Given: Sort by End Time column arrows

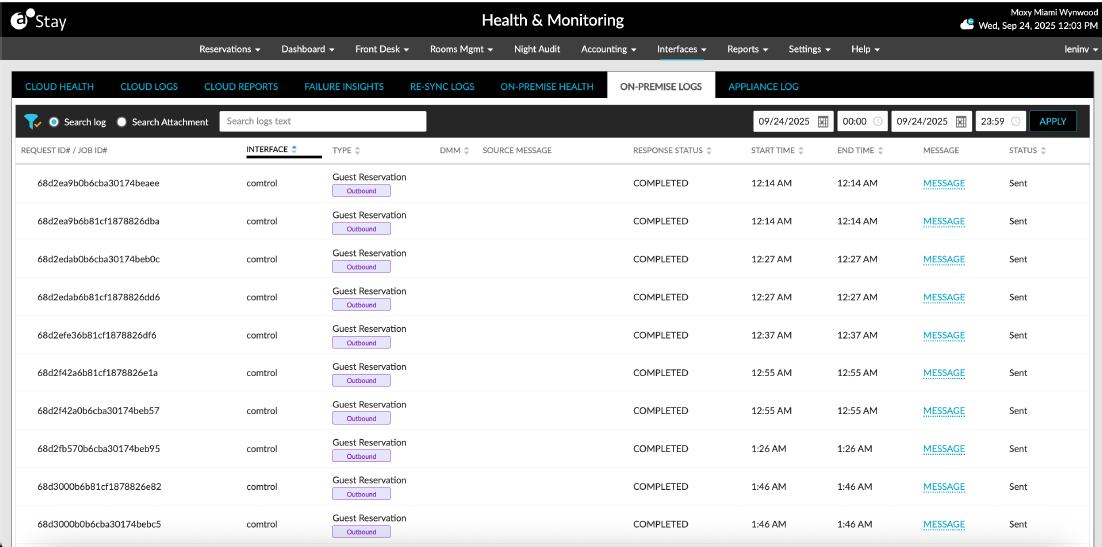Looking at the screenshot, I should coord(881,150).
